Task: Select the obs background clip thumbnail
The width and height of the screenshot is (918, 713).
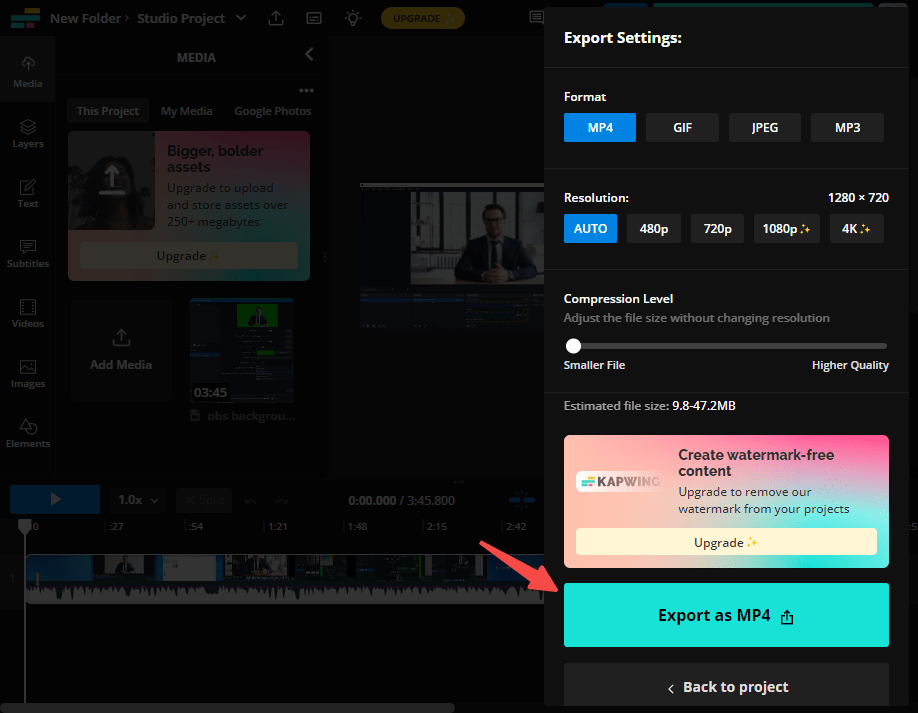Action: (x=241, y=350)
